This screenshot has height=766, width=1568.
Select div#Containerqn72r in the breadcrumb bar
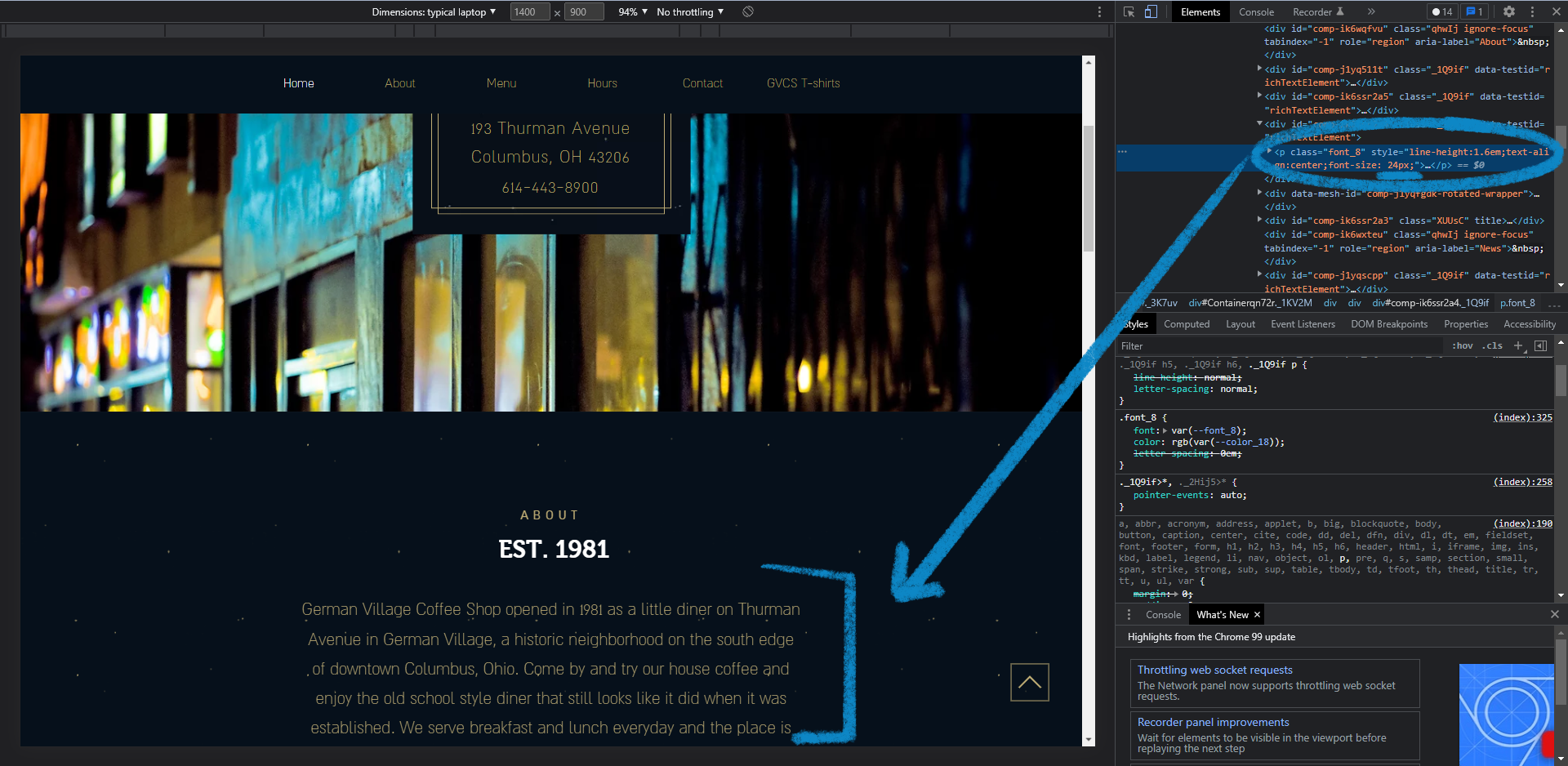(x=1250, y=303)
